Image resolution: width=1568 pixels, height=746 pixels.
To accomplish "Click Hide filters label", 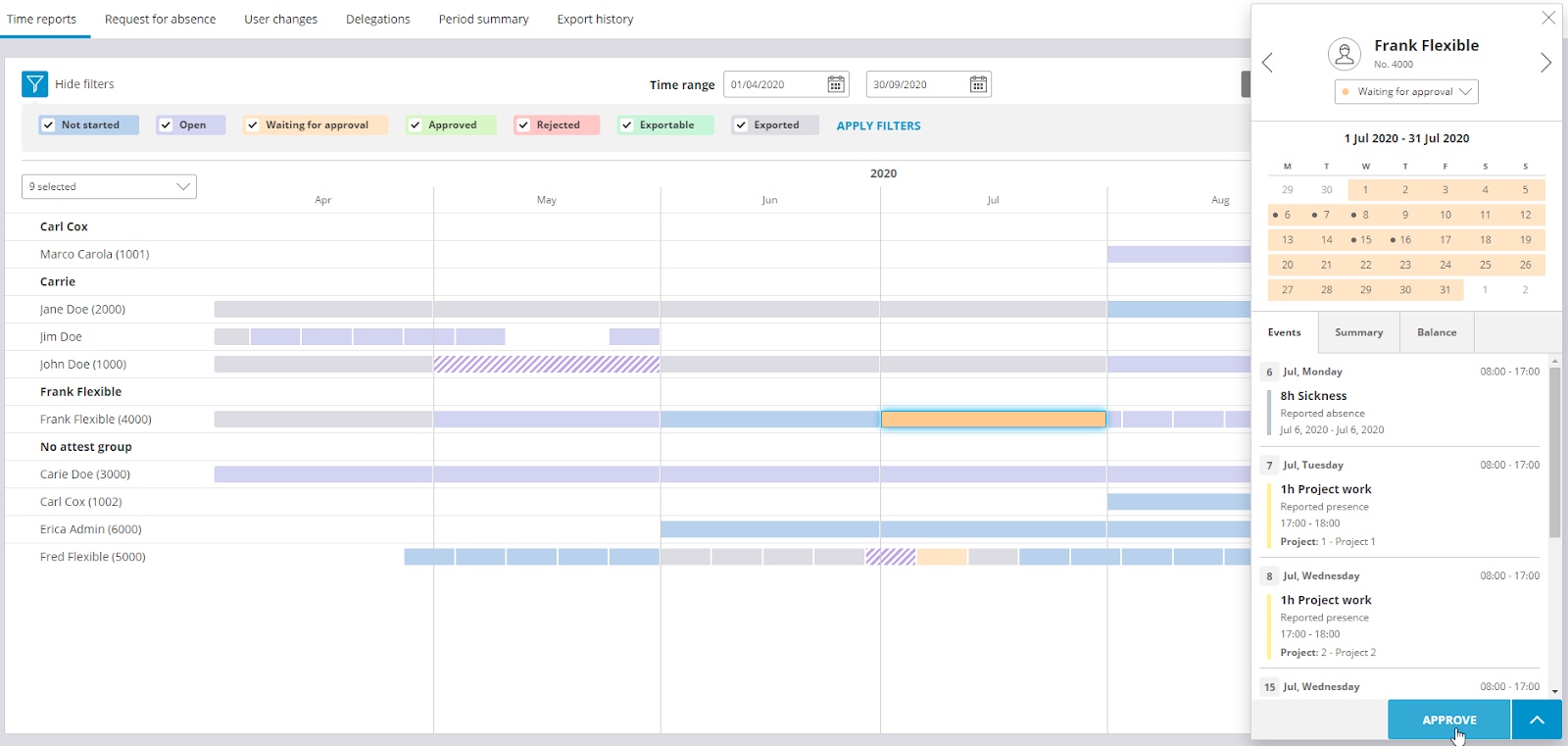I will click(x=84, y=84).
